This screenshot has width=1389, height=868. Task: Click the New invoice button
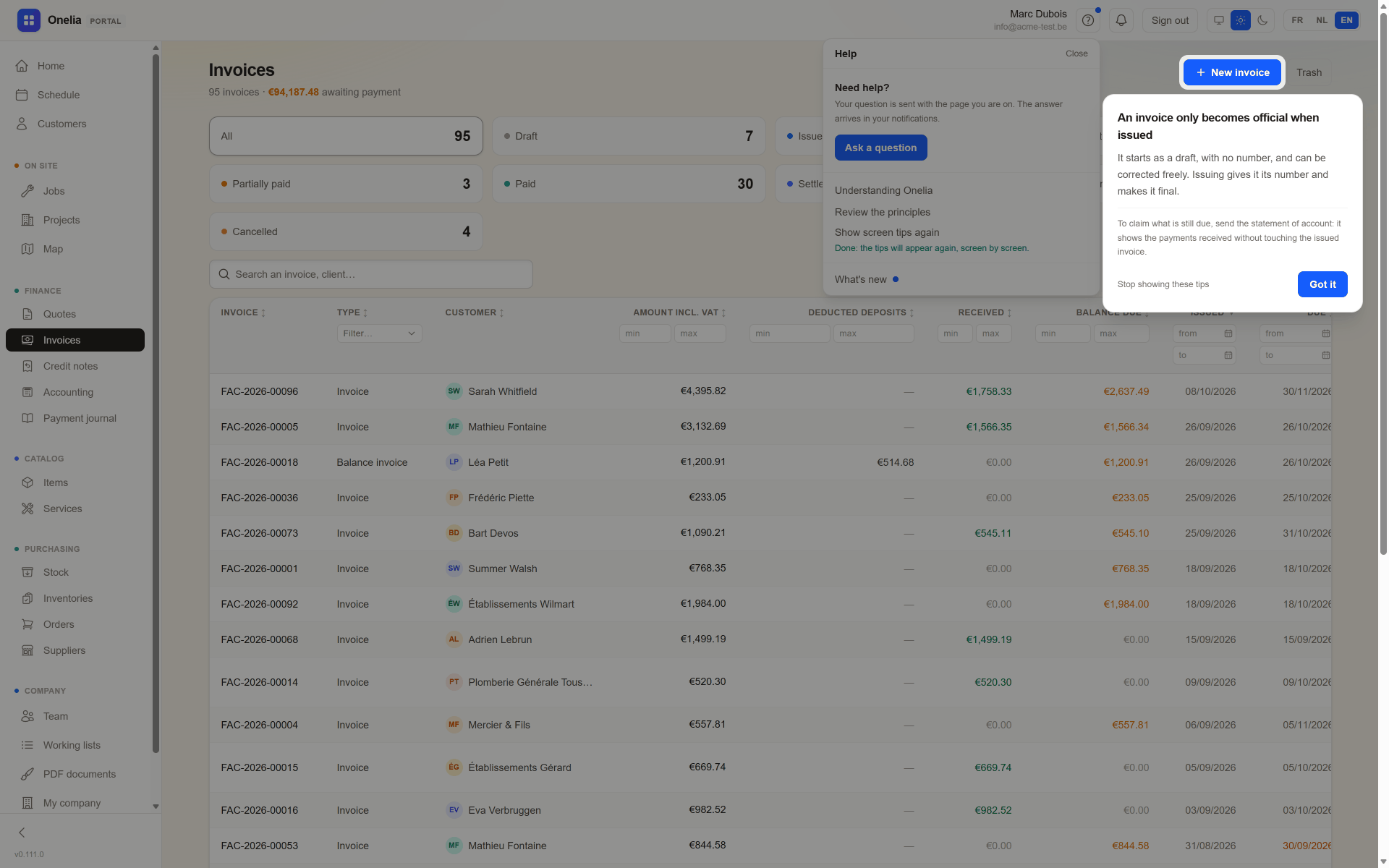point(1232,72)
